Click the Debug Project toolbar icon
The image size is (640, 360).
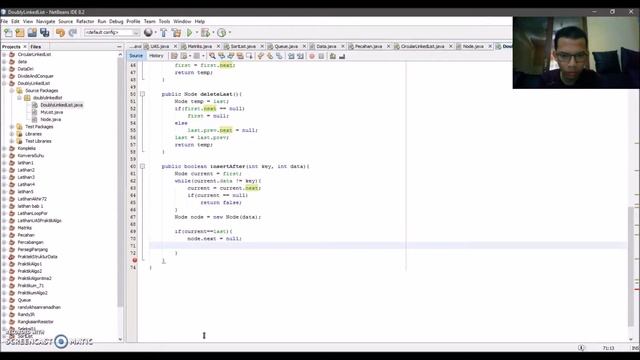[x=205, y=33]
